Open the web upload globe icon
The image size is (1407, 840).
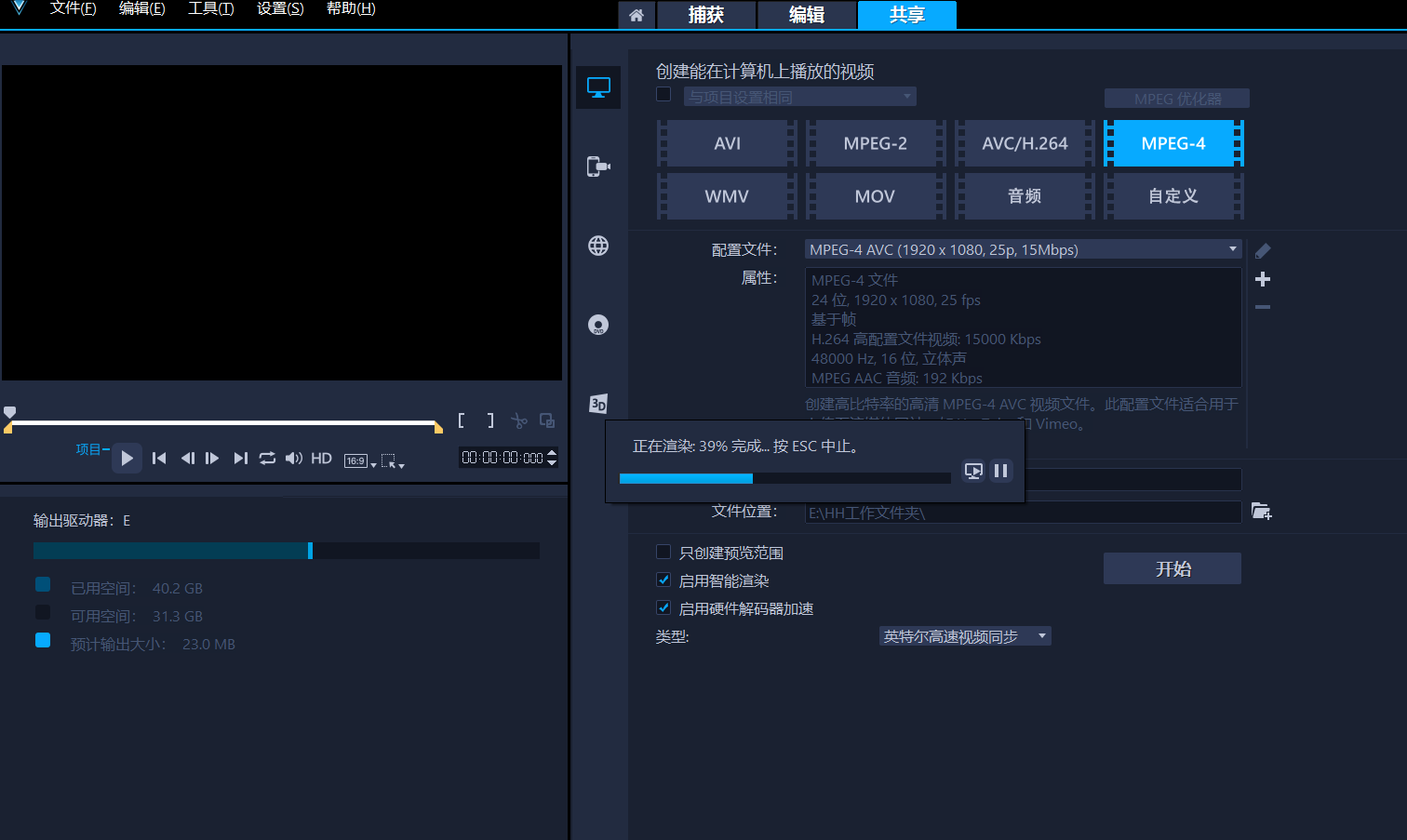(x=598, y=246)
